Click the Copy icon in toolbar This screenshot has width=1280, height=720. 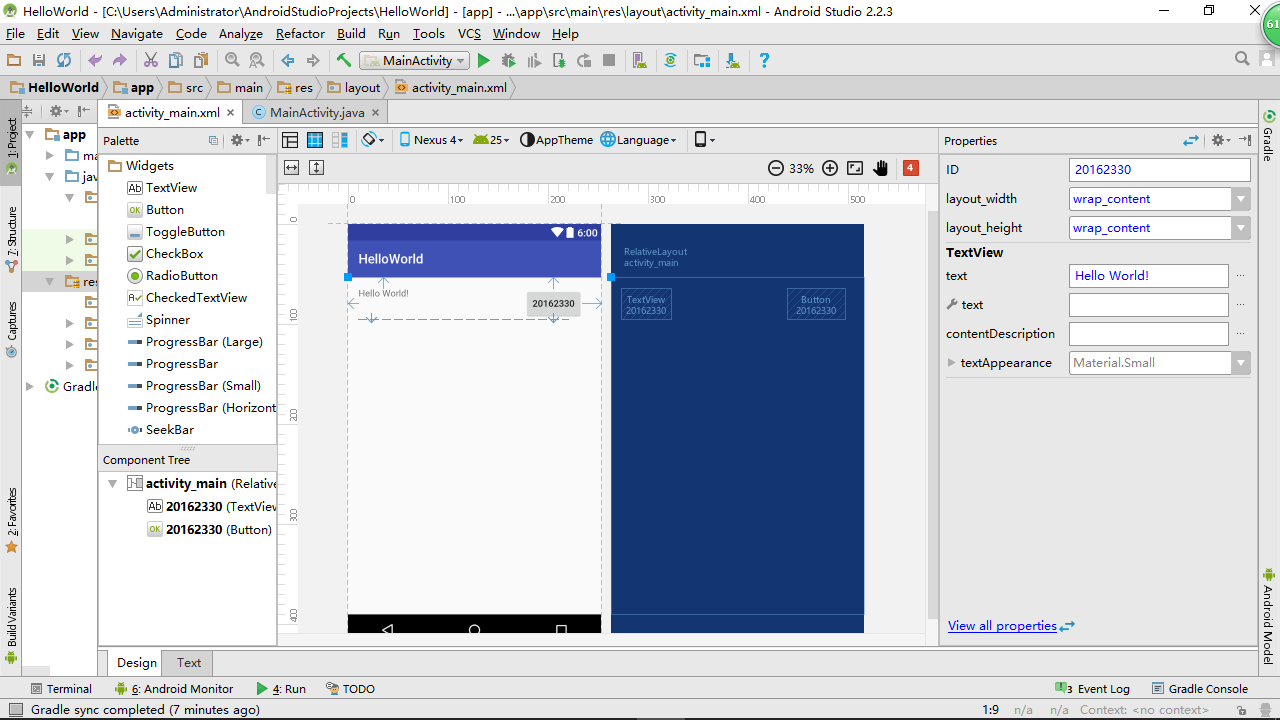tap(176, 60)
